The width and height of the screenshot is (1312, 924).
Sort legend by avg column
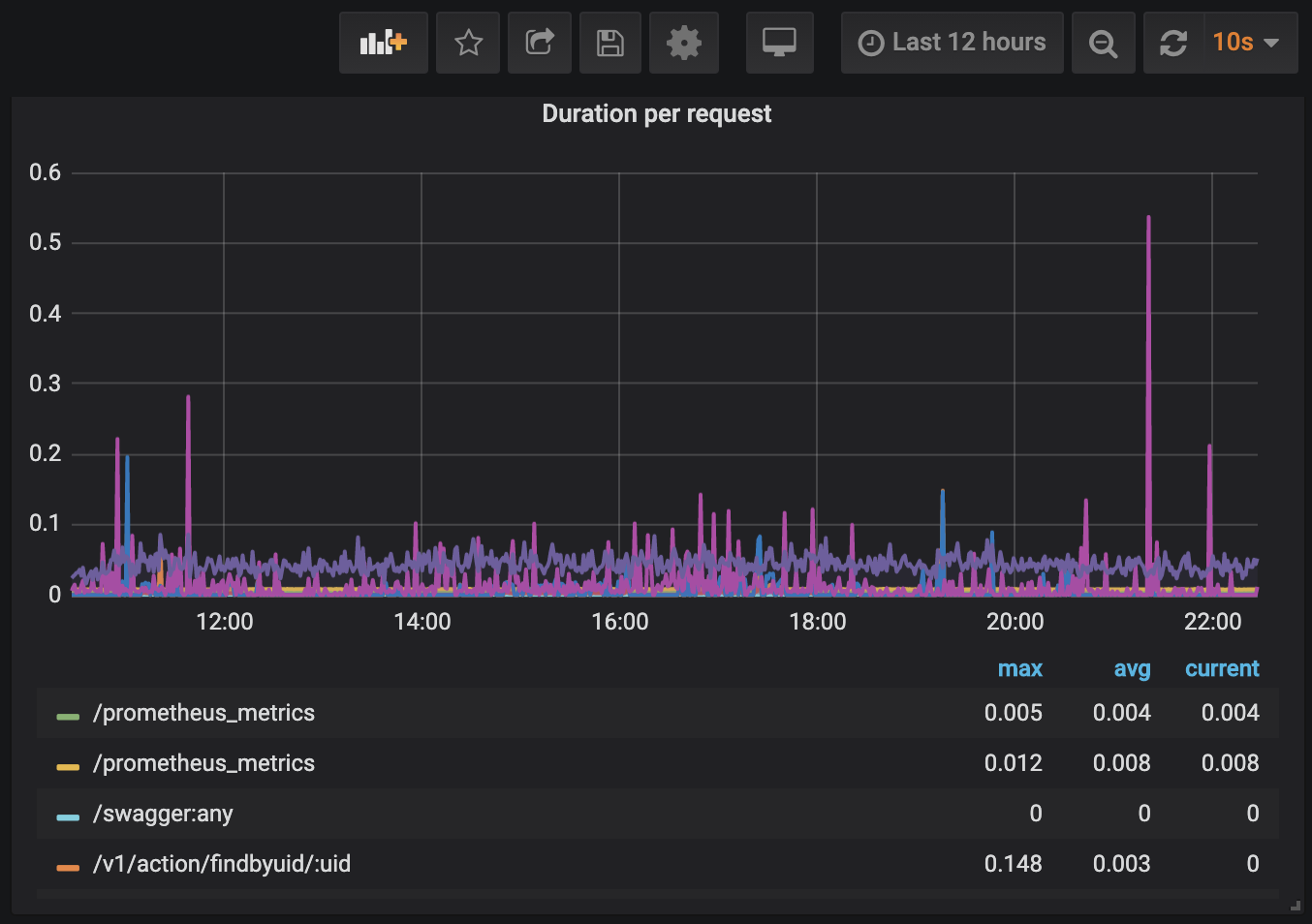click(x=1132, y=668)
